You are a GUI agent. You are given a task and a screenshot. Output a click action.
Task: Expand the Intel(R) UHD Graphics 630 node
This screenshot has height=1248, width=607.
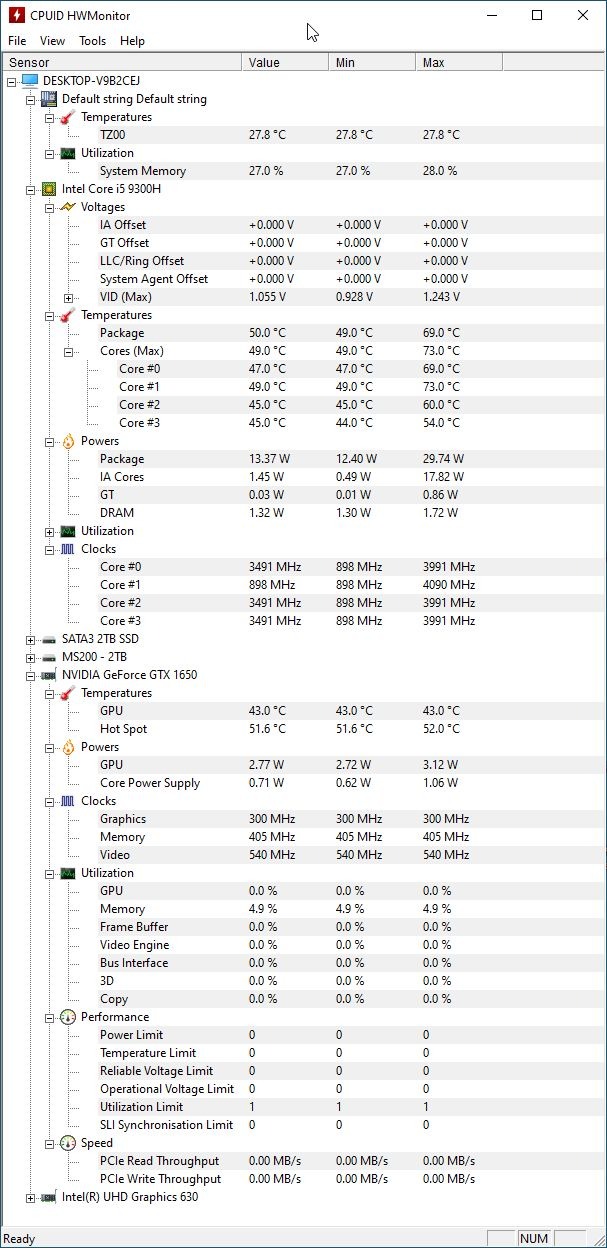pyautogui.click(x=31, y=1197)
